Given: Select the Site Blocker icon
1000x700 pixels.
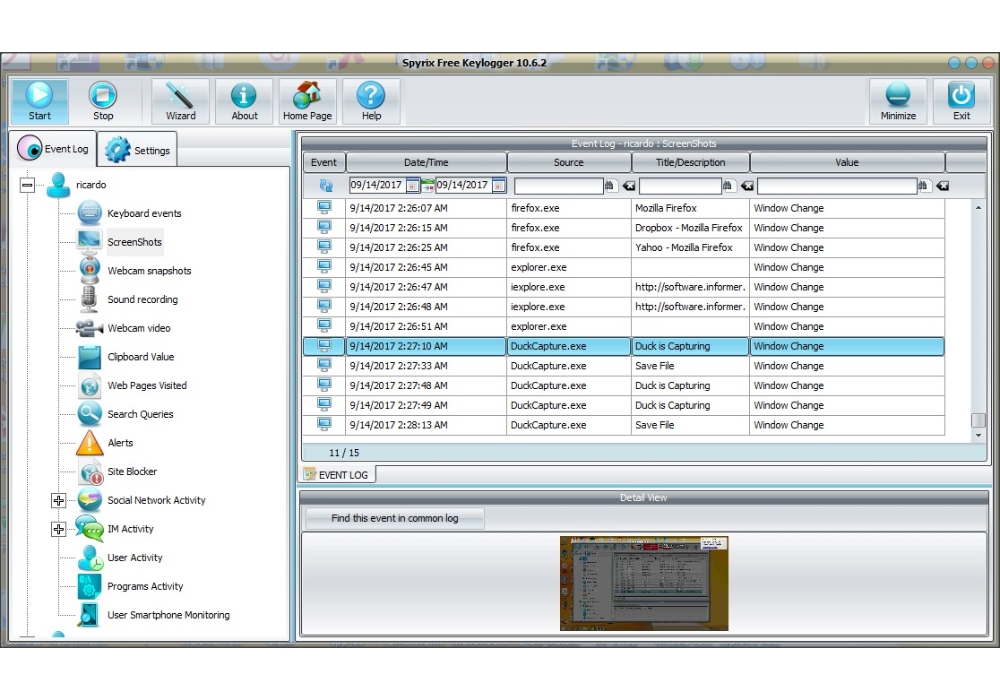Looking at the screenshot, I should (x=91, y=472).
